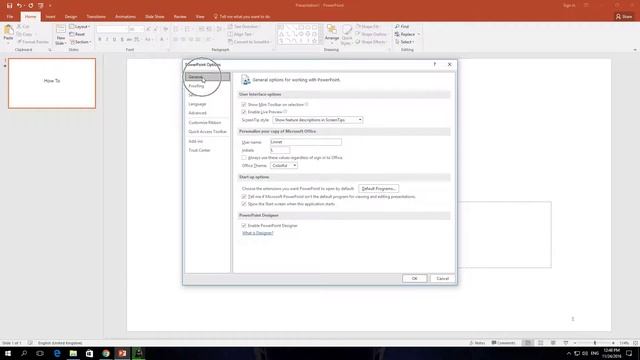Click the Replace icon in Editing group
This screenshot has height=360, width=640.
click(405, 34)
